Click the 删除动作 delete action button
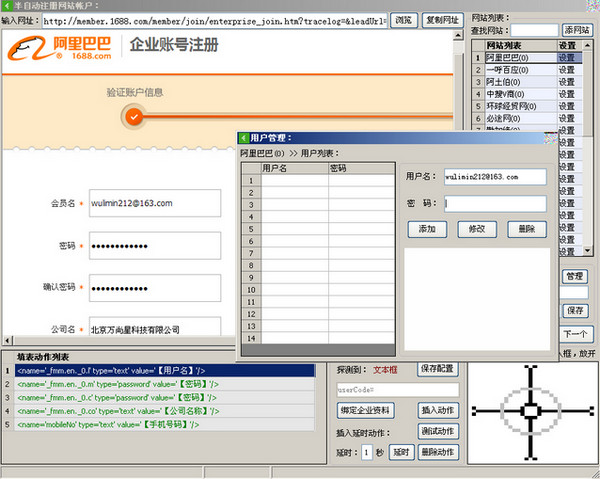Image resolution: width=600 pixels, height=479 pixels. tap(438, 453)
